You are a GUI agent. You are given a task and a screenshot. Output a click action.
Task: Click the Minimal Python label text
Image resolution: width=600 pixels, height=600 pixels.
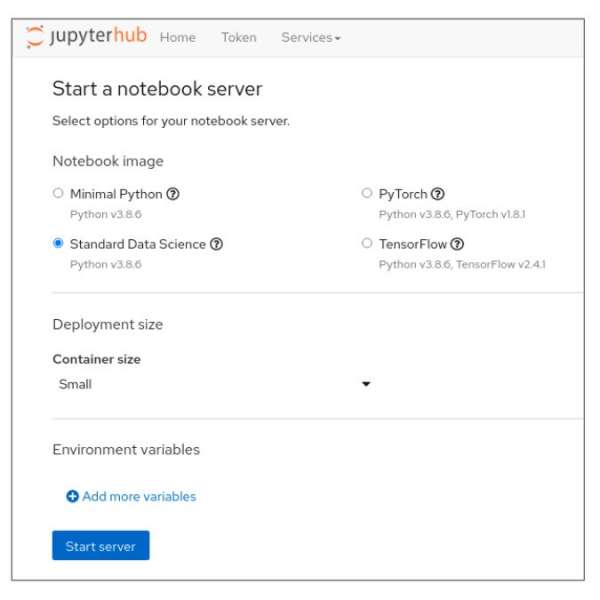coord(115,194)
